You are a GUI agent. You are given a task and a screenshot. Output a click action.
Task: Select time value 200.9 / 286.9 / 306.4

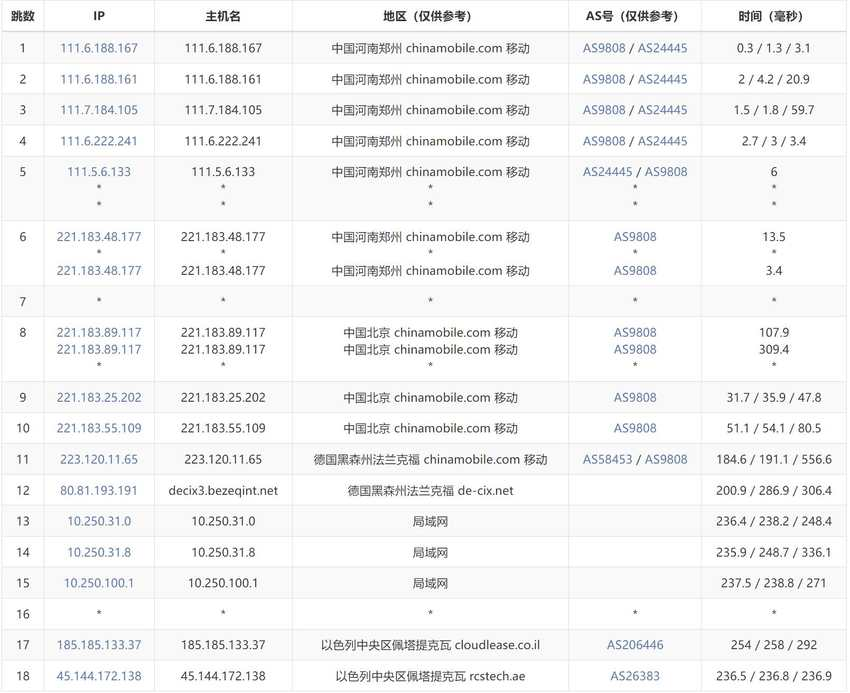point(774,491)
